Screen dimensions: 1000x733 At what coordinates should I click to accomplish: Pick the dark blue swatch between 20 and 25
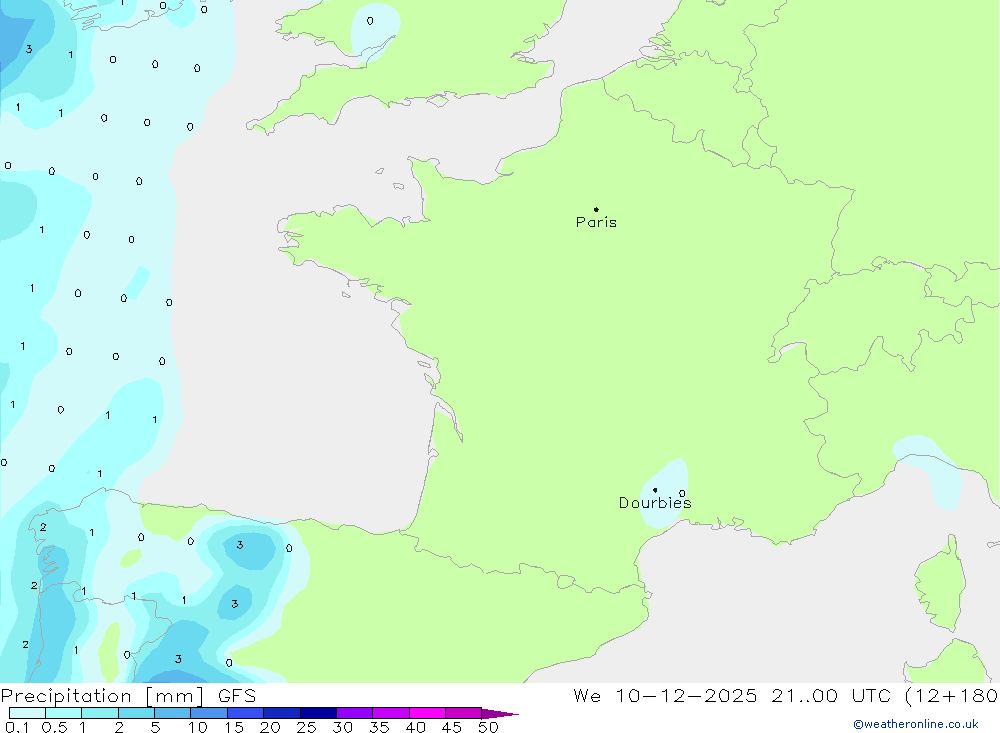pos(282,713)
